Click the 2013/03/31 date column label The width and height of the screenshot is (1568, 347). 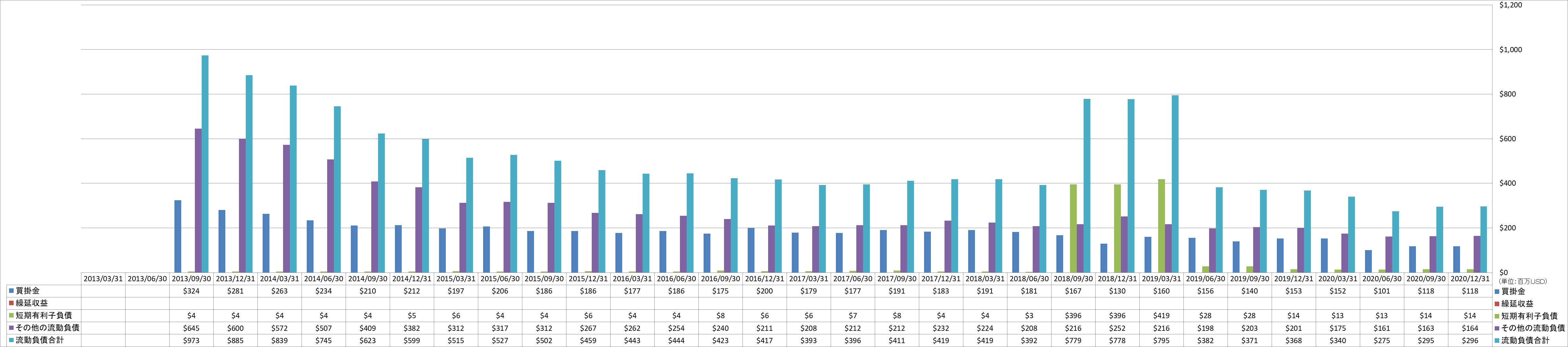[x=103, y=279]
